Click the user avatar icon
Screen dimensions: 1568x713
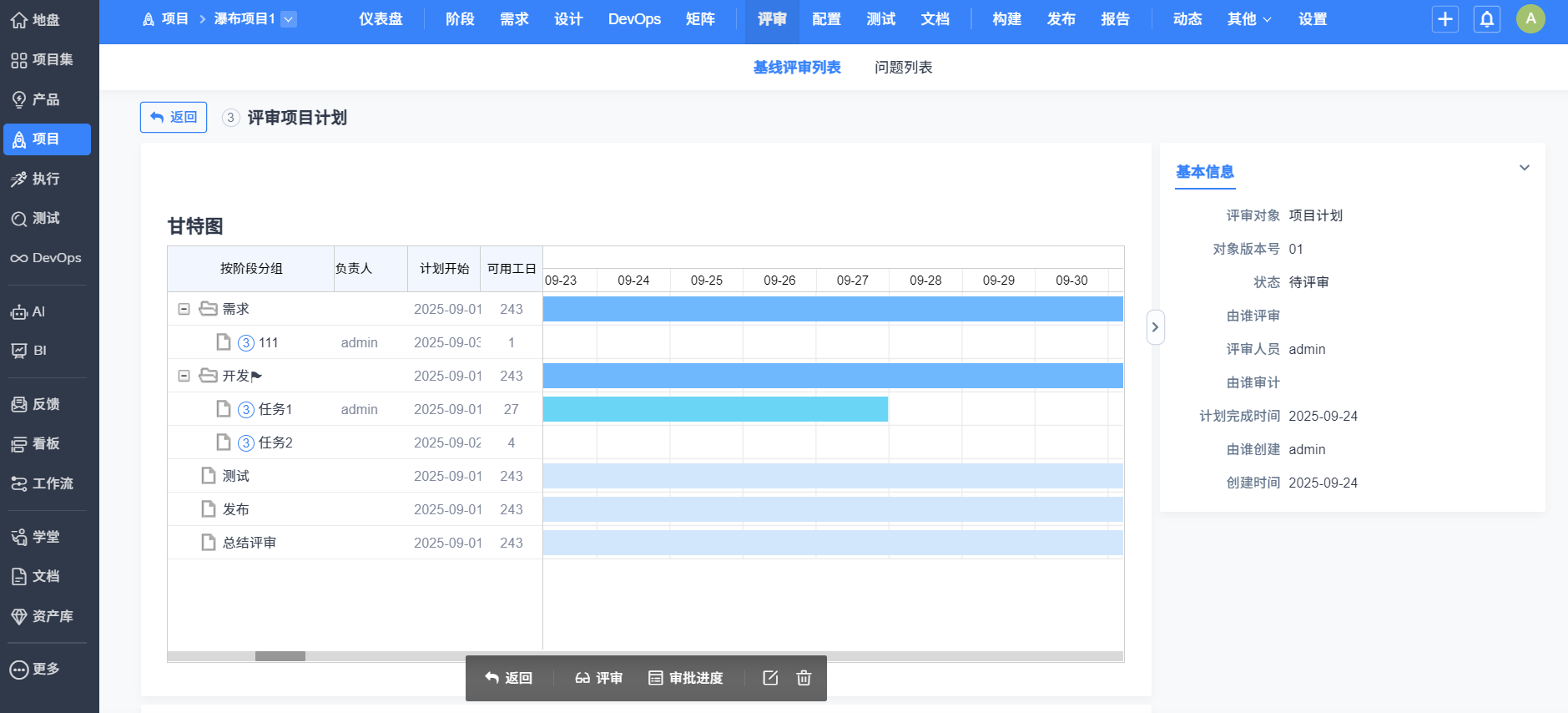coord(1530,19)
